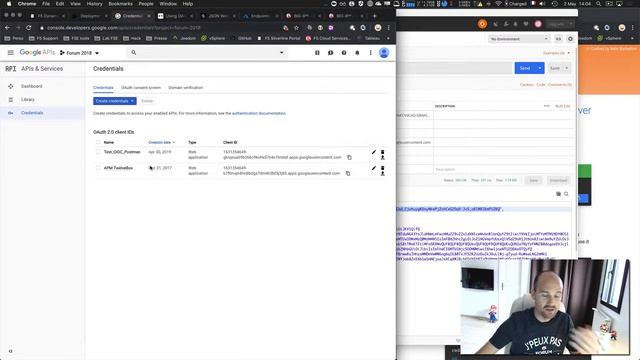
Task: Open macOS Spotlight search in the menu bar
Action: pos(598,4)
